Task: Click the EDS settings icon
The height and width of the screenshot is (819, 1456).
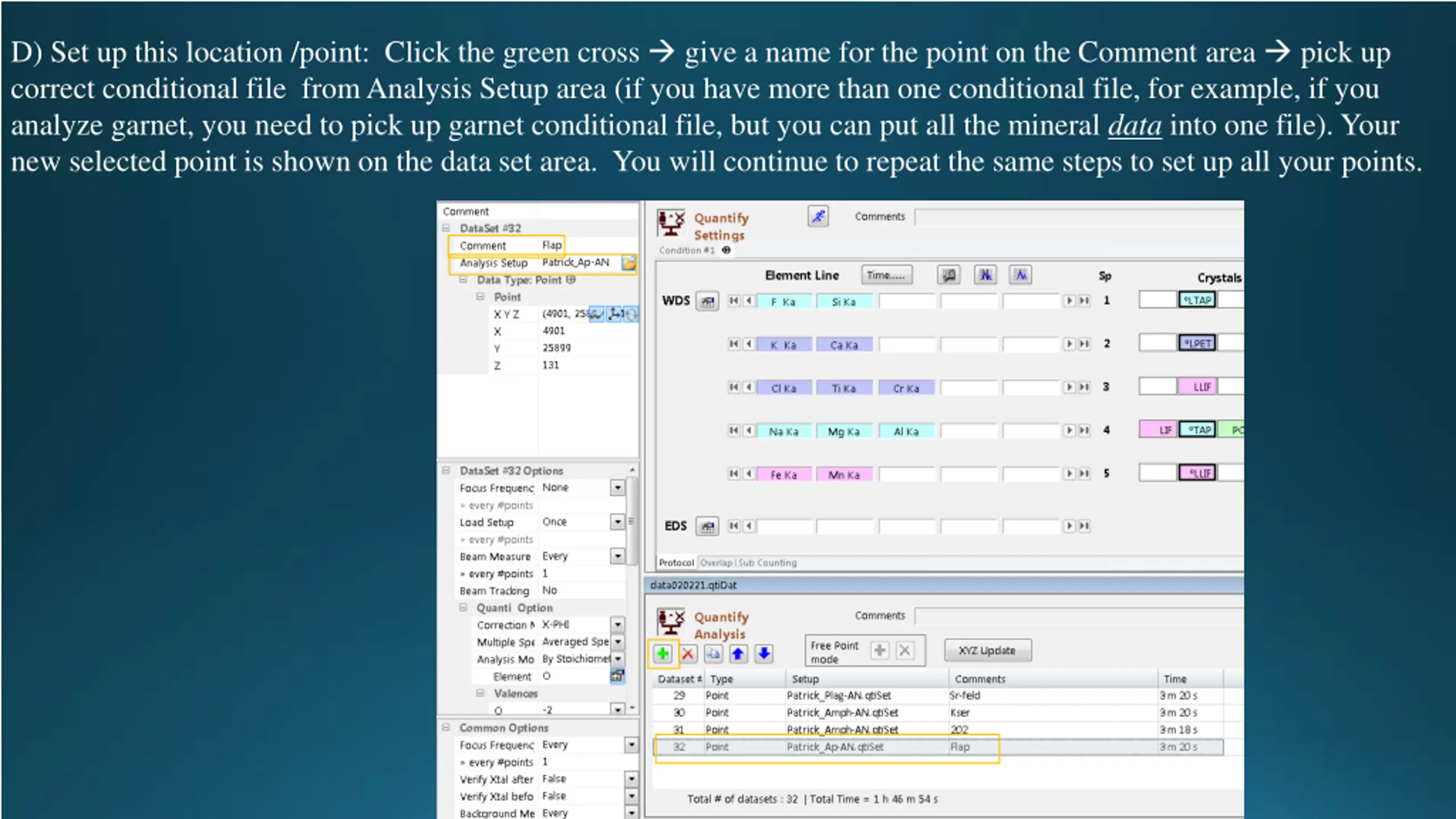Action: [707, 527]
